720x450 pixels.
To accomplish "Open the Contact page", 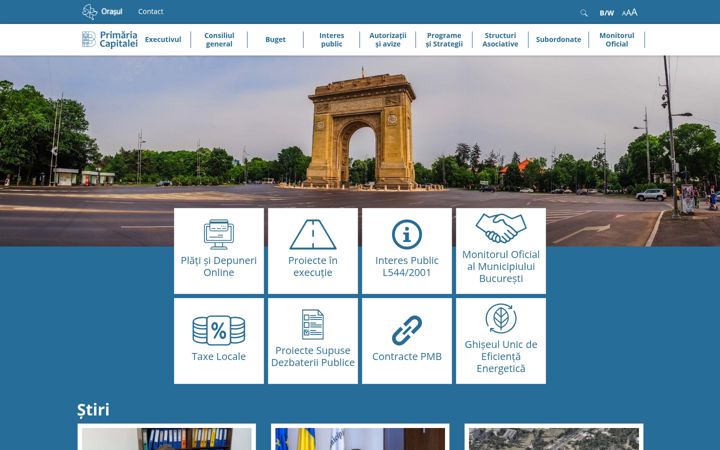I will (151, 11).
